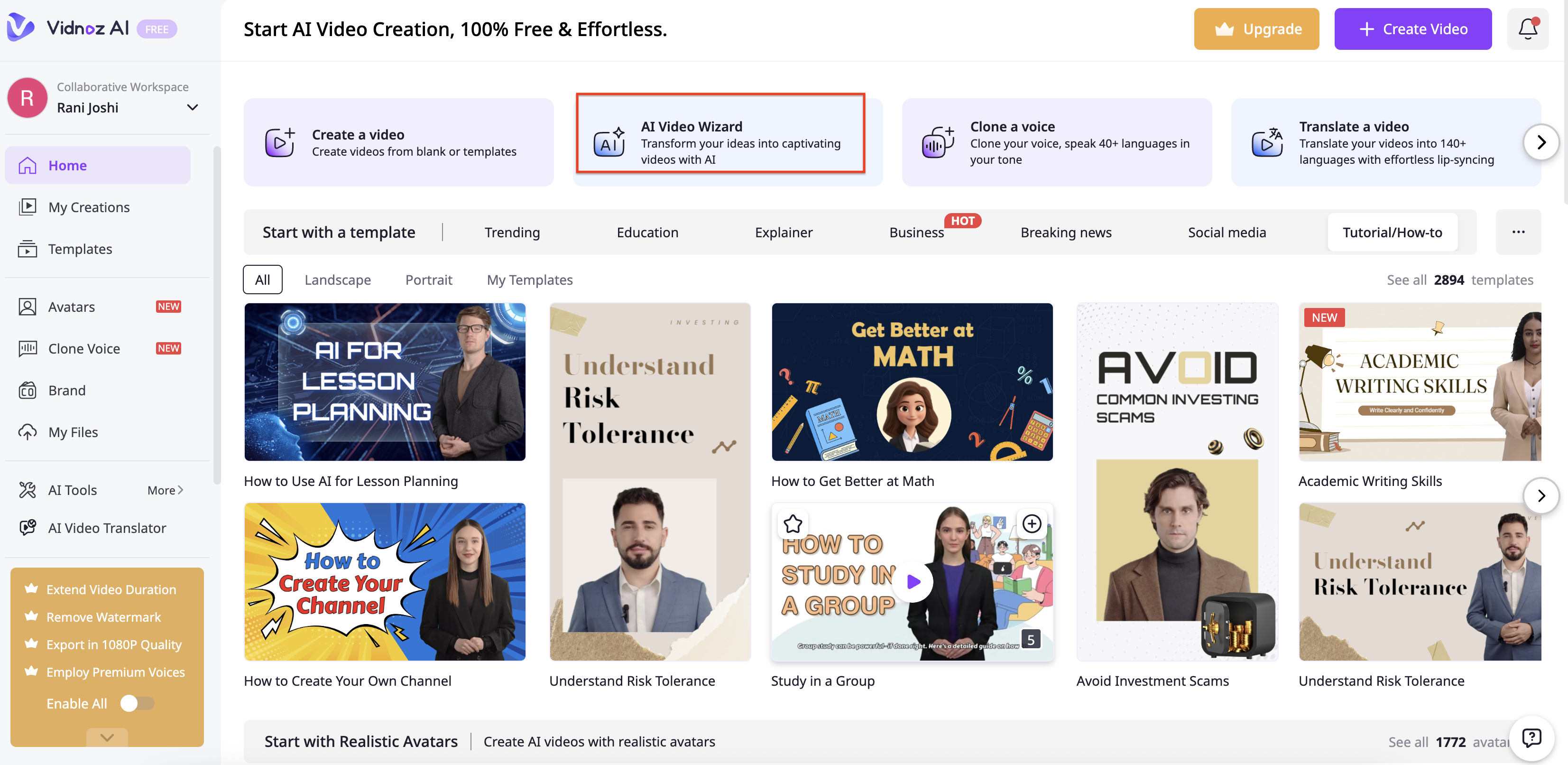
Task: Expand Rani Joshi workspace dropdown
Action: coord(193,107)
